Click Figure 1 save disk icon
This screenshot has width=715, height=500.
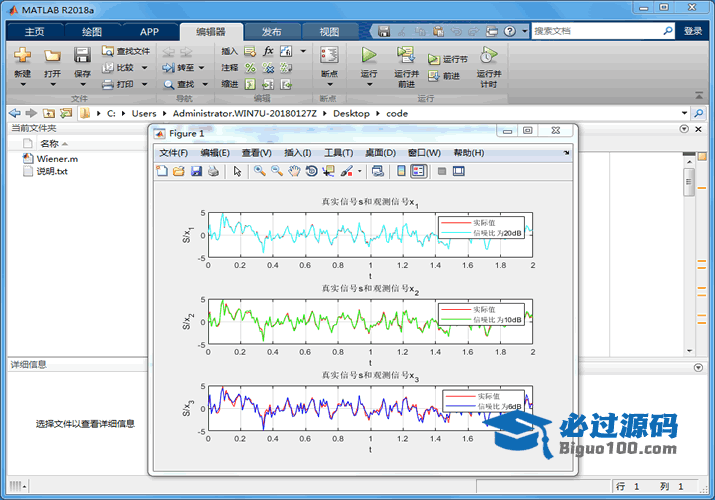(196, 171)
